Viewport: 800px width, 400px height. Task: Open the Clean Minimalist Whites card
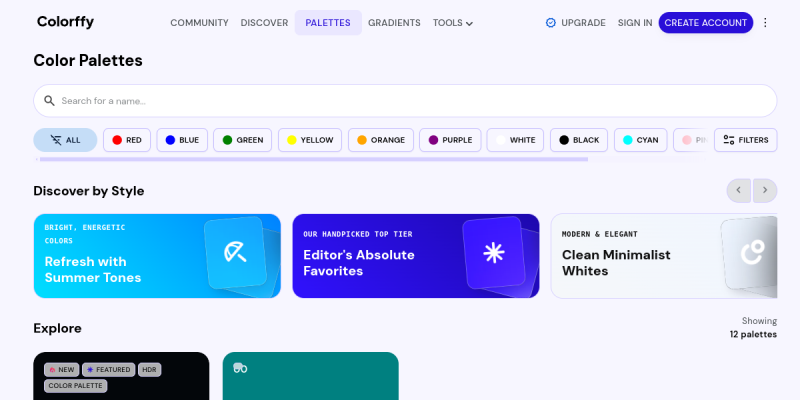[x=664, y=256]
